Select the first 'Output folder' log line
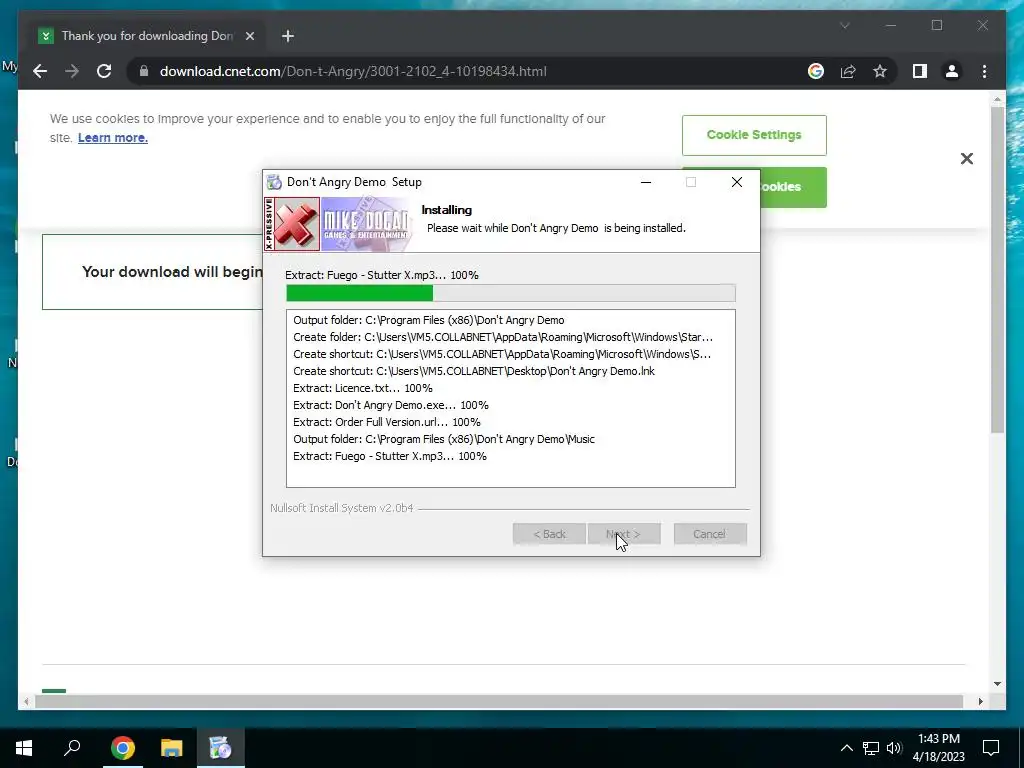This screenshot has width=1024, height=768. pyautogui.click(x=428, y=320)
